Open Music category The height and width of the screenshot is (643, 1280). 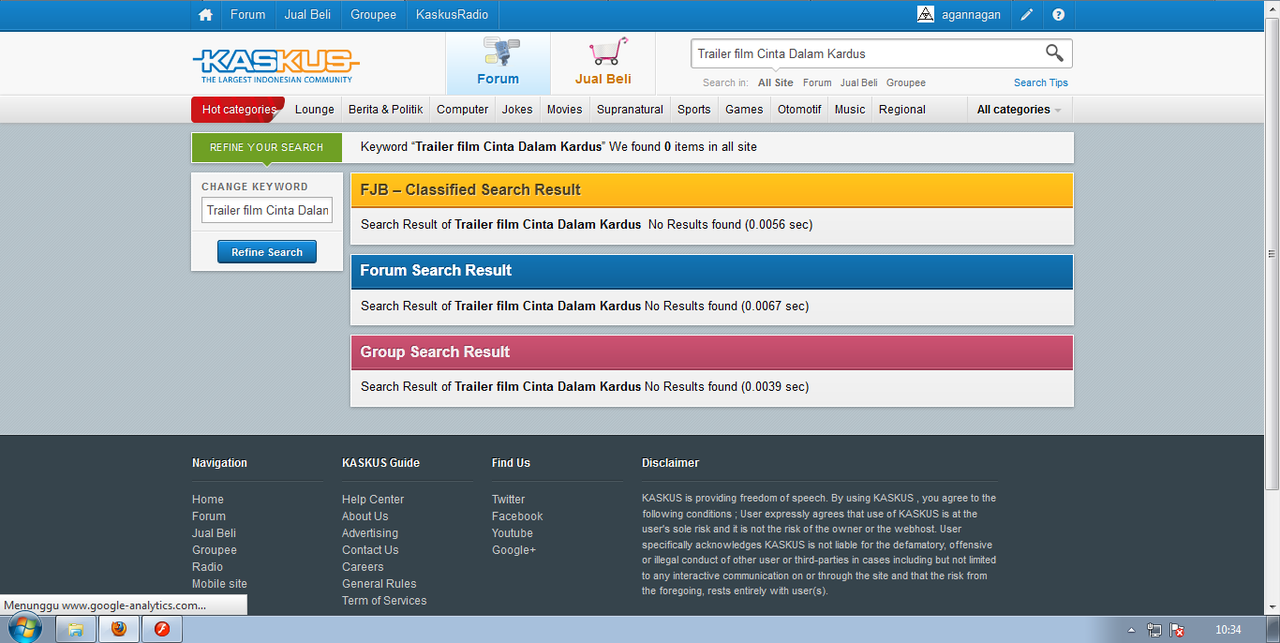[850, 109]
